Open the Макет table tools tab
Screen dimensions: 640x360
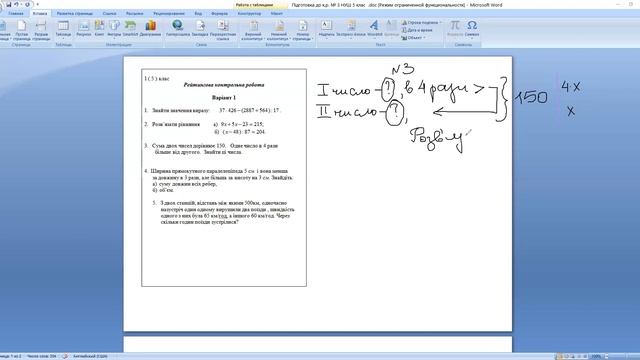click(x=277, y=13)
